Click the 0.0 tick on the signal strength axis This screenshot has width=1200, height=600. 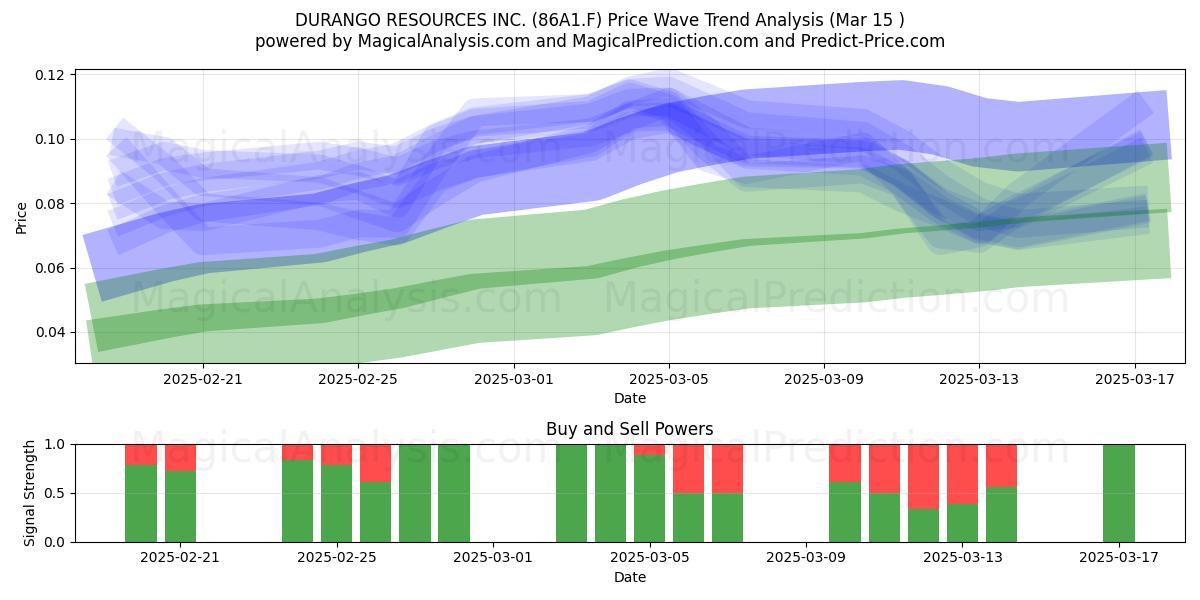coord(56,542)
